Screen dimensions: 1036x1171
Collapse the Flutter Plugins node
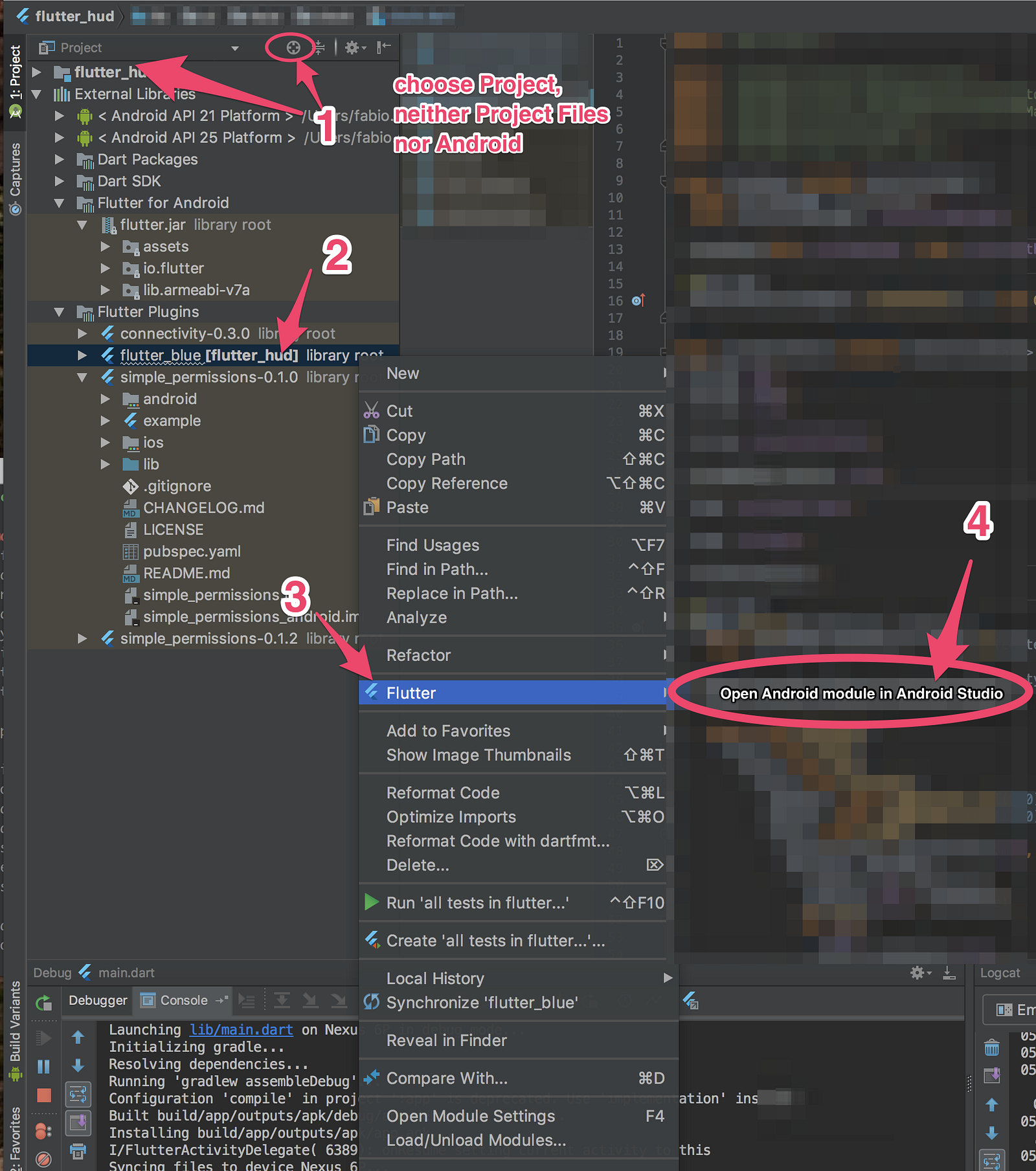[60, 312]
